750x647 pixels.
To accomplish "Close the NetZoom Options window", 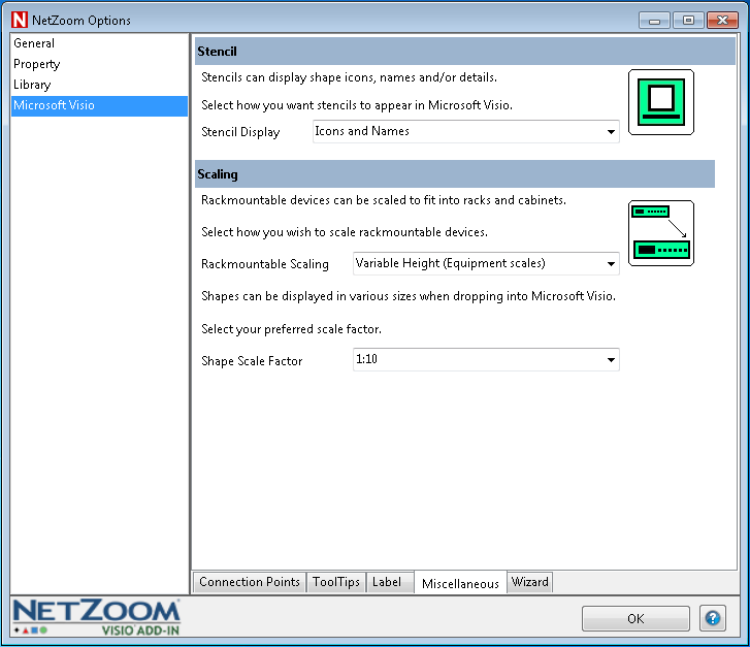I will (x=723, y=21).
